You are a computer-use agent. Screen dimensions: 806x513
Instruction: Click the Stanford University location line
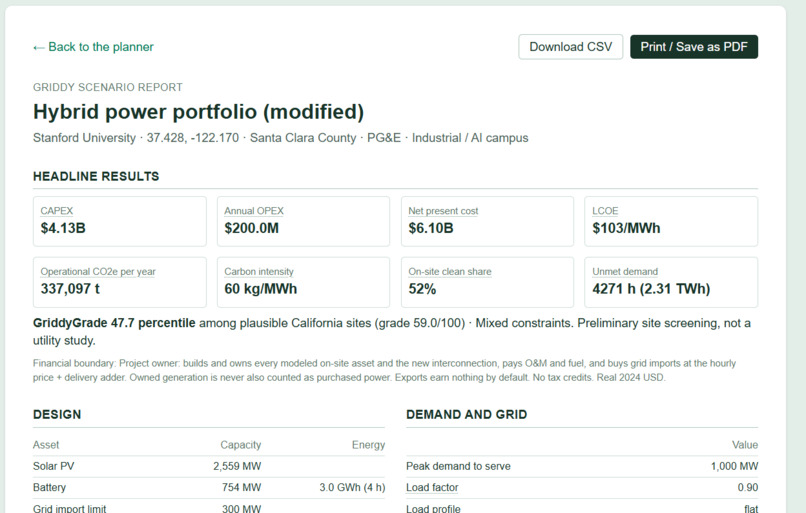coord(281,138)
